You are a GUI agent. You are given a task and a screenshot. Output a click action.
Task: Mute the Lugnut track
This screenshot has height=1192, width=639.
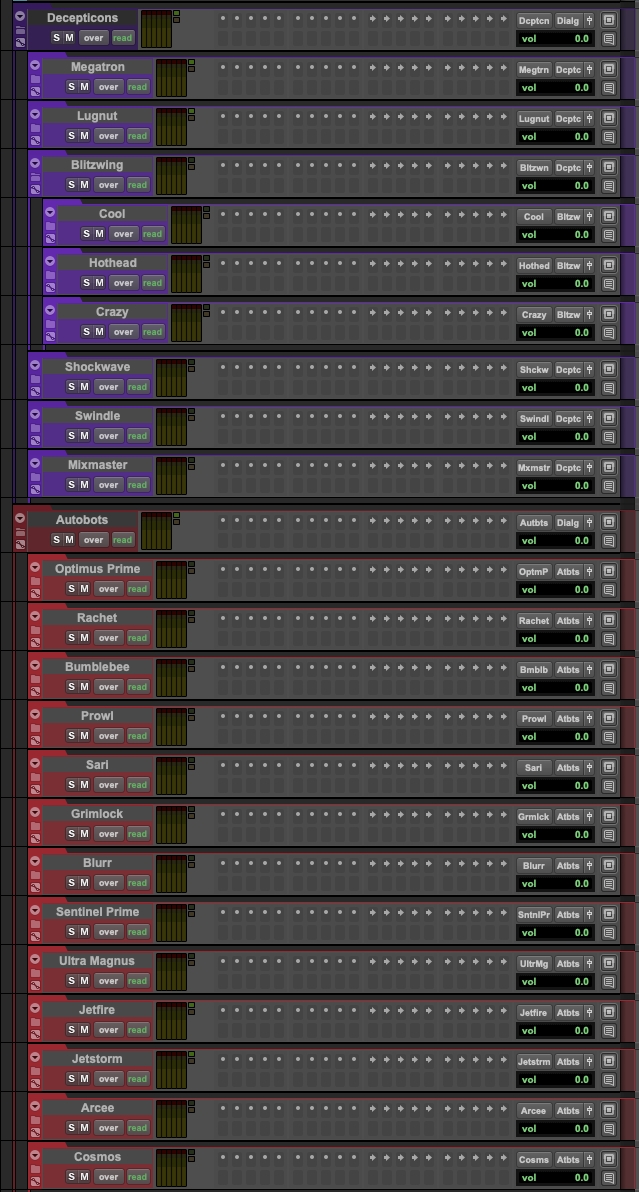pos(85,136)
